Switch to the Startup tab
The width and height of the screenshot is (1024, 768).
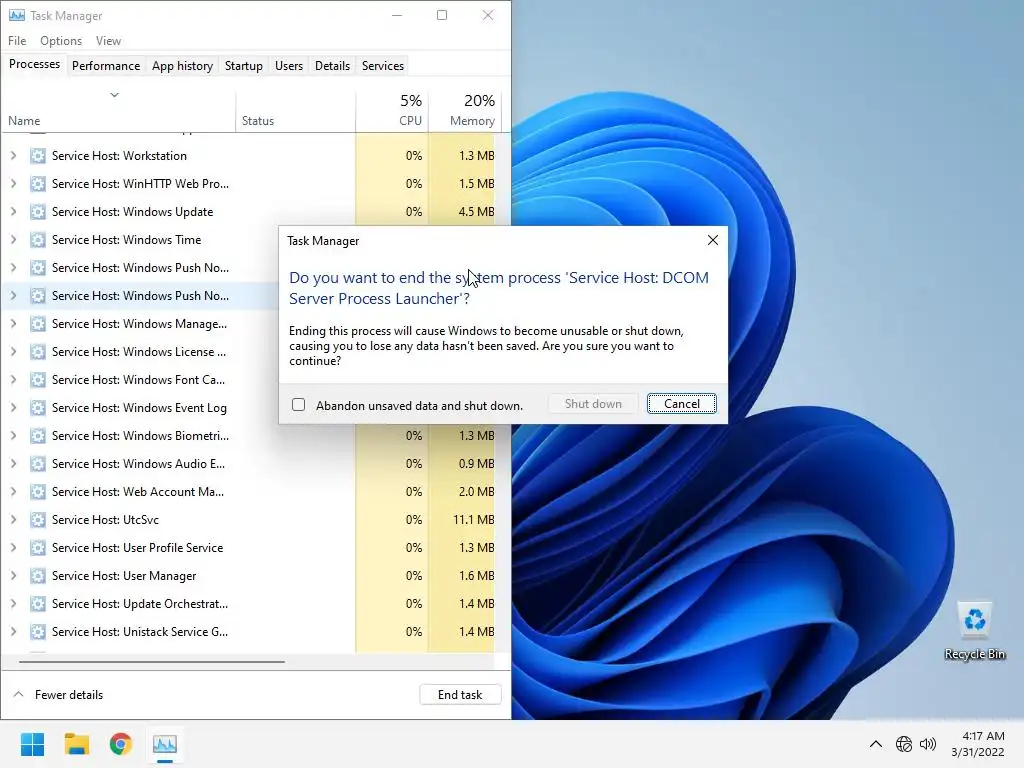244,66
